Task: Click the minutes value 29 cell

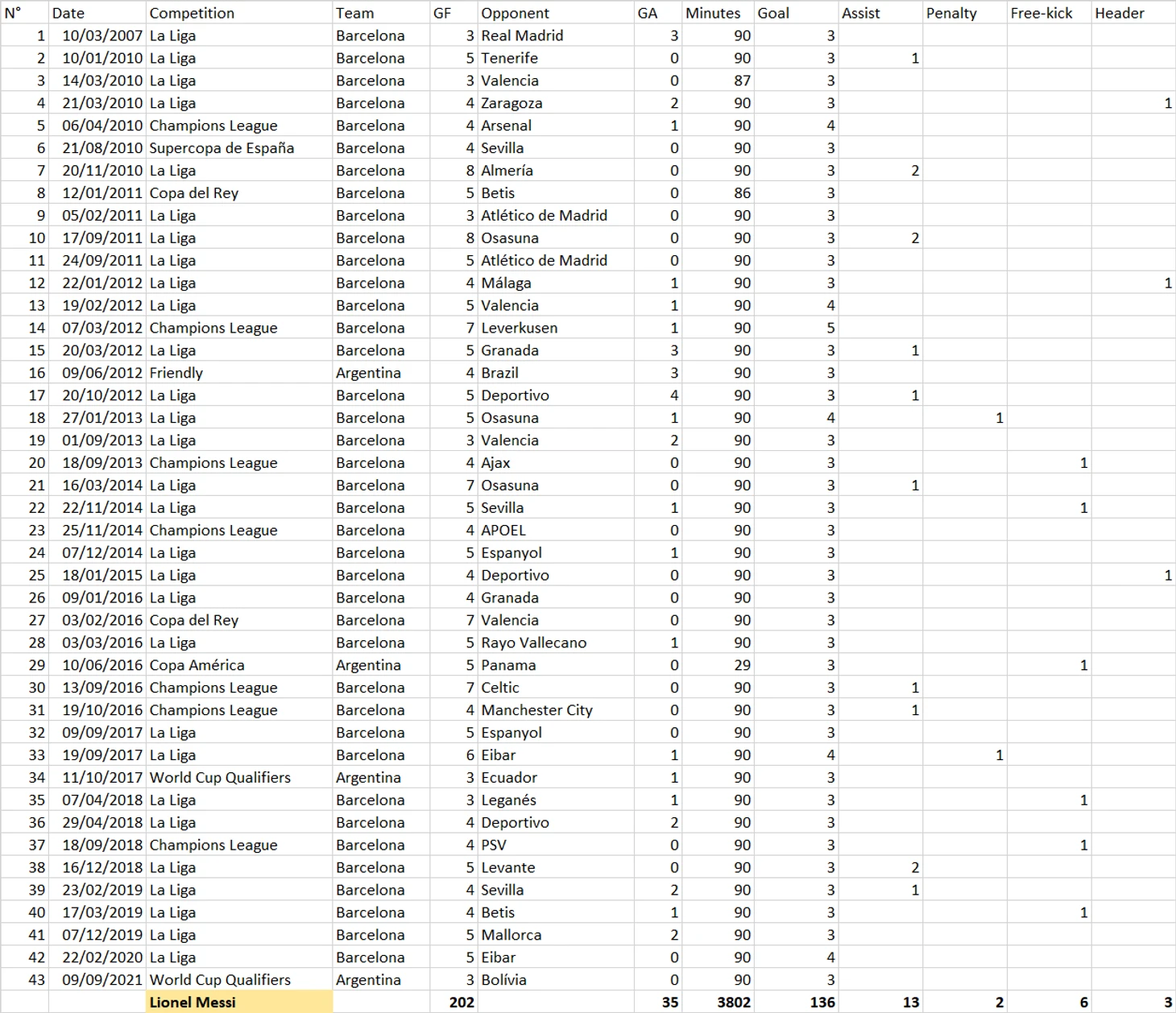Action: point(718,665)
